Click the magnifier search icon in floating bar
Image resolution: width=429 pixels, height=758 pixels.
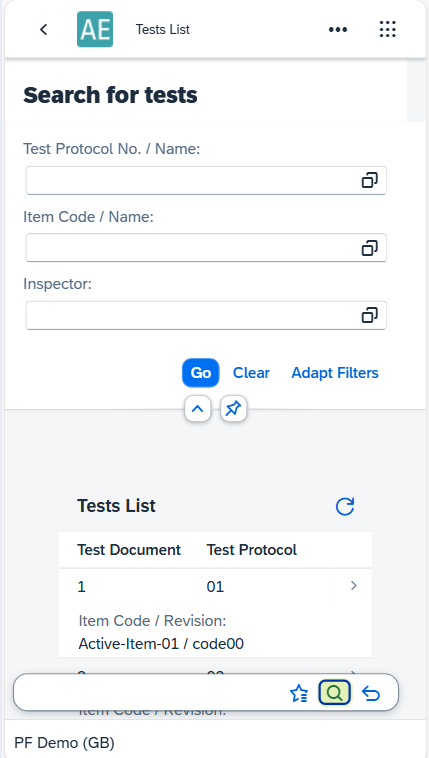coord(334,693)
